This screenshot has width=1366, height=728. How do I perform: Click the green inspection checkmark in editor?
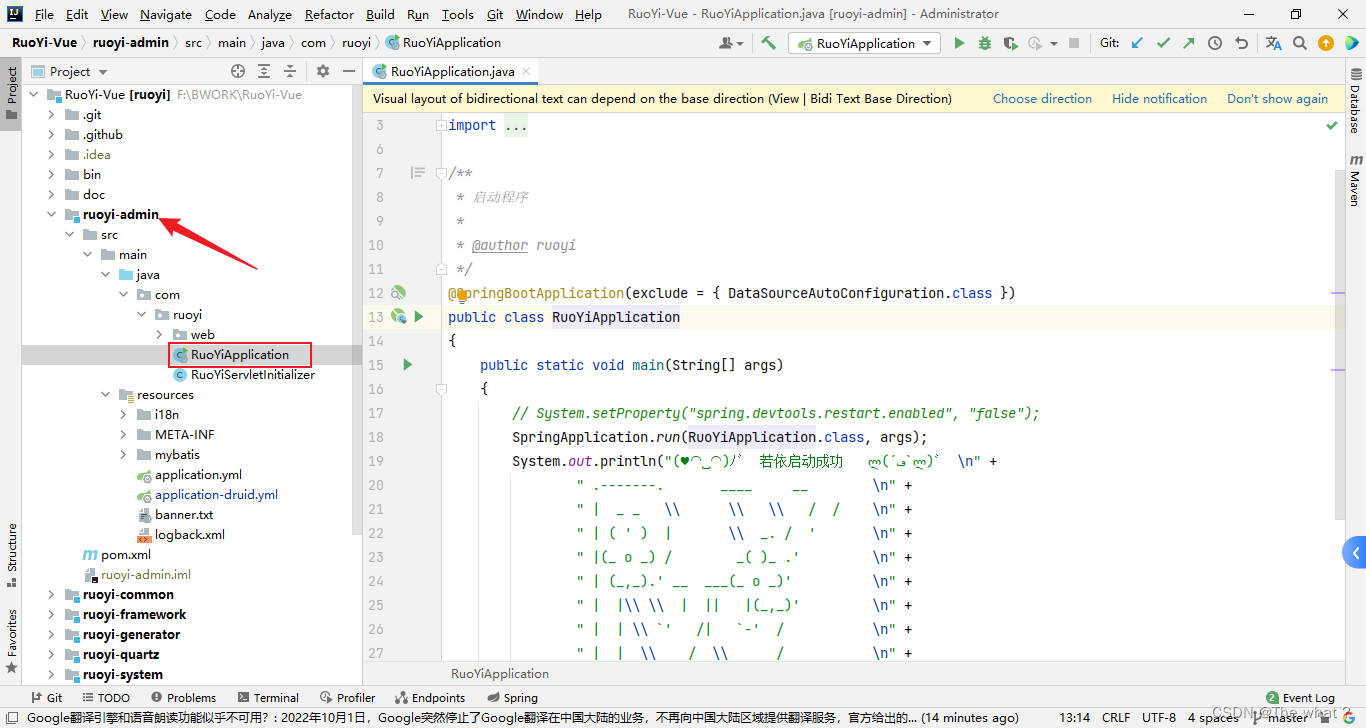(1331, 126)
